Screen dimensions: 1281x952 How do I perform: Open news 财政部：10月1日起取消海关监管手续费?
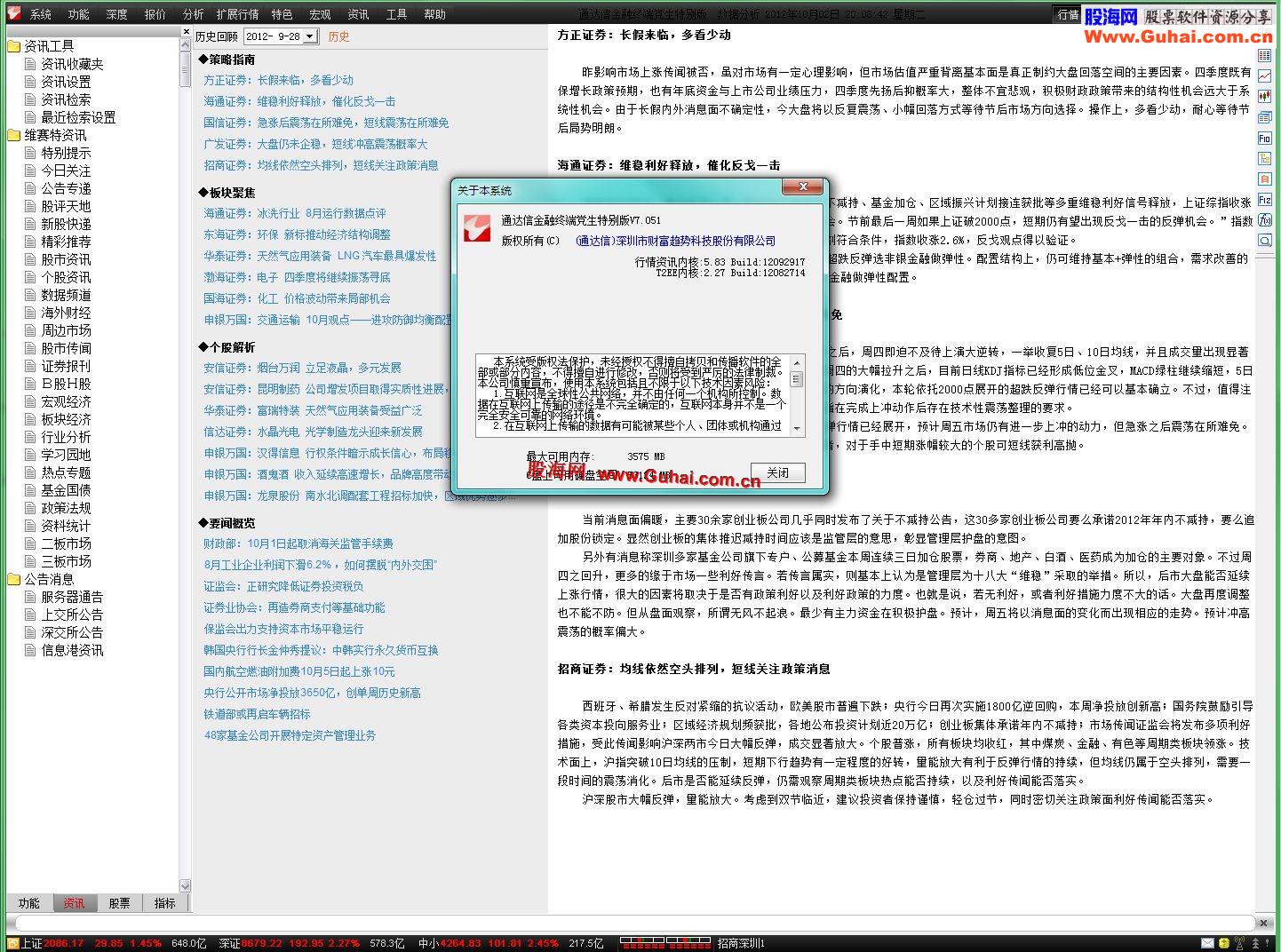298,543
